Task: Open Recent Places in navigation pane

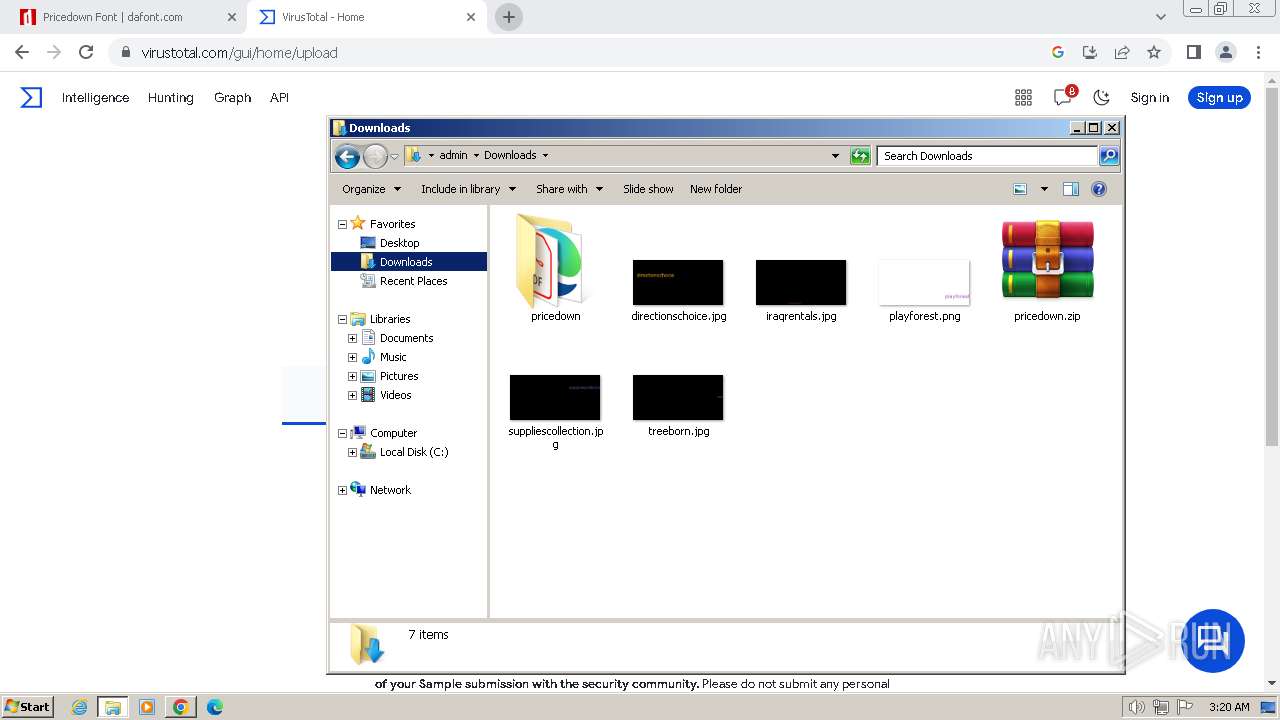Action: 413,281
